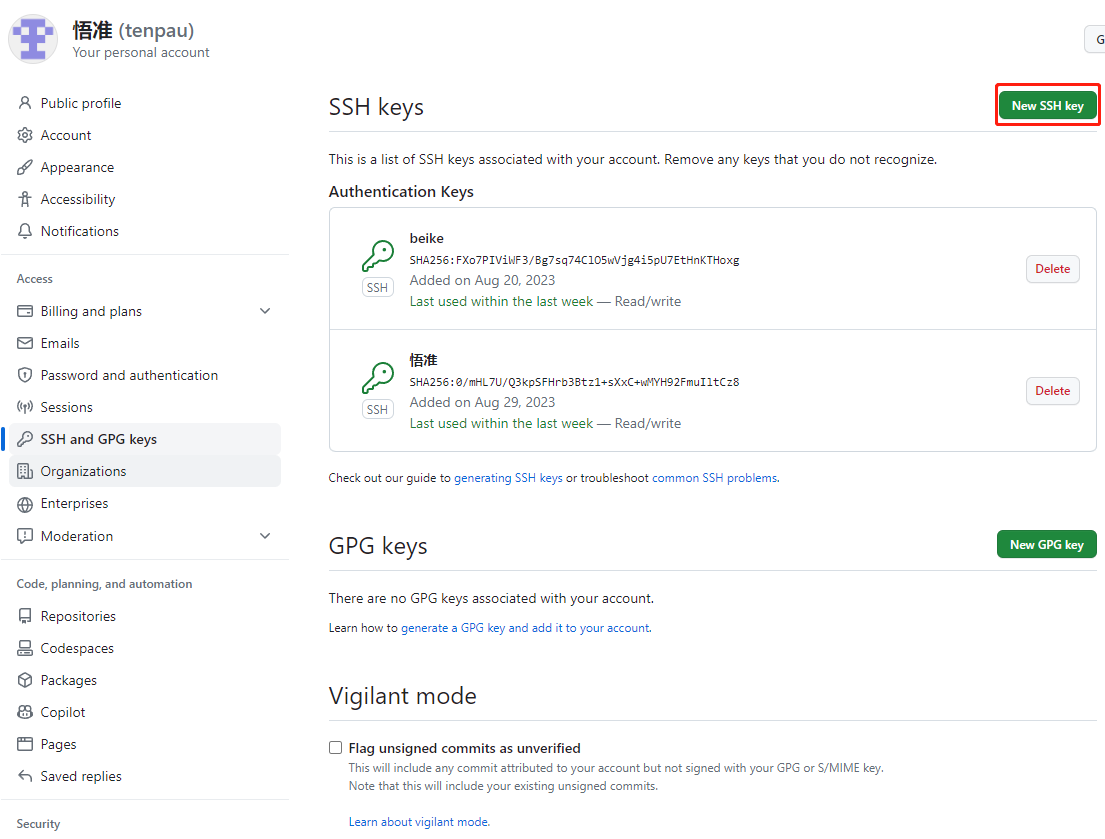Click the Emails envelope icon

(25, 343)
